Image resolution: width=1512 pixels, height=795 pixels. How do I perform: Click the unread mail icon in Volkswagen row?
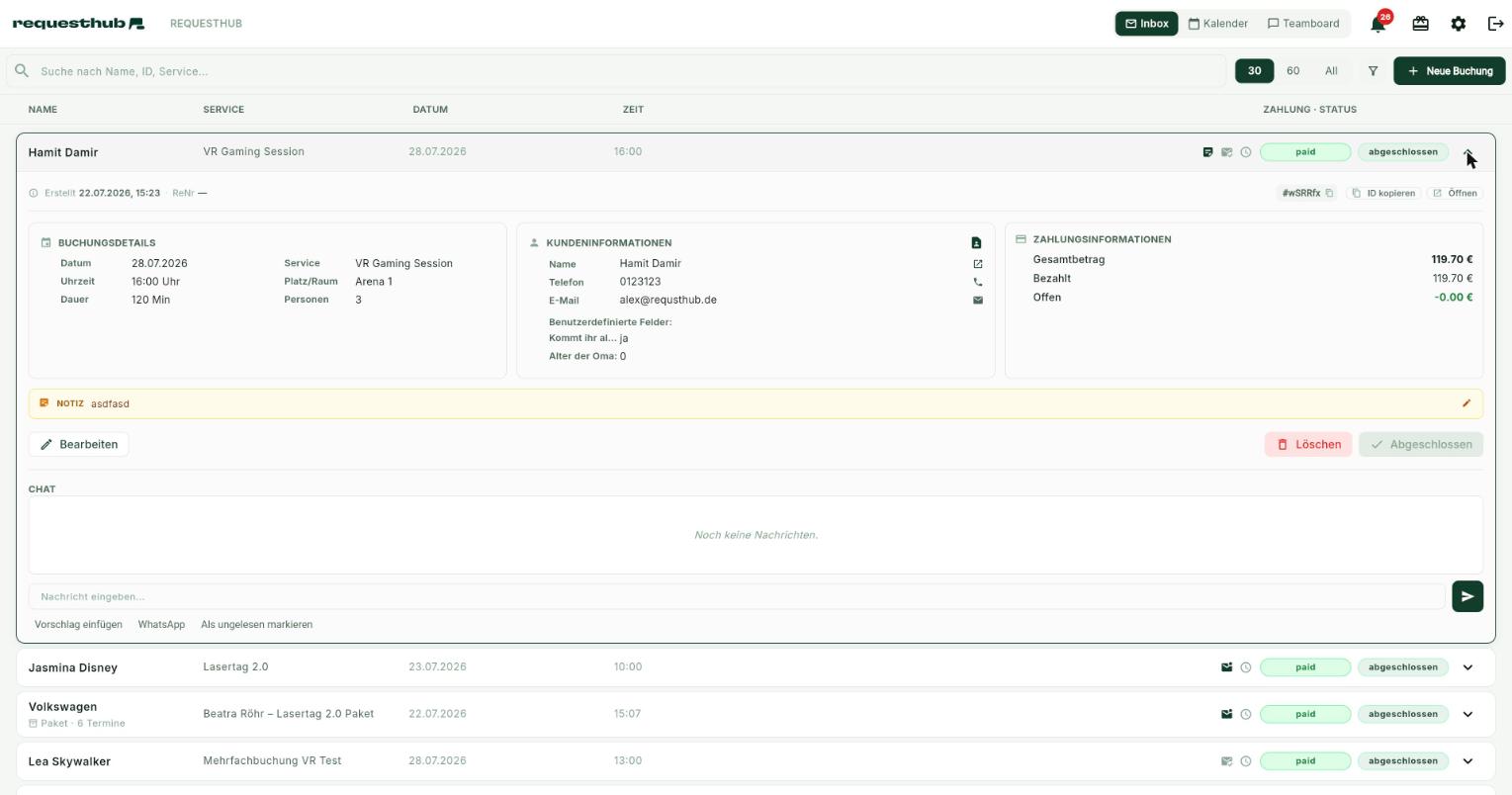click(x=1226, y=714)
